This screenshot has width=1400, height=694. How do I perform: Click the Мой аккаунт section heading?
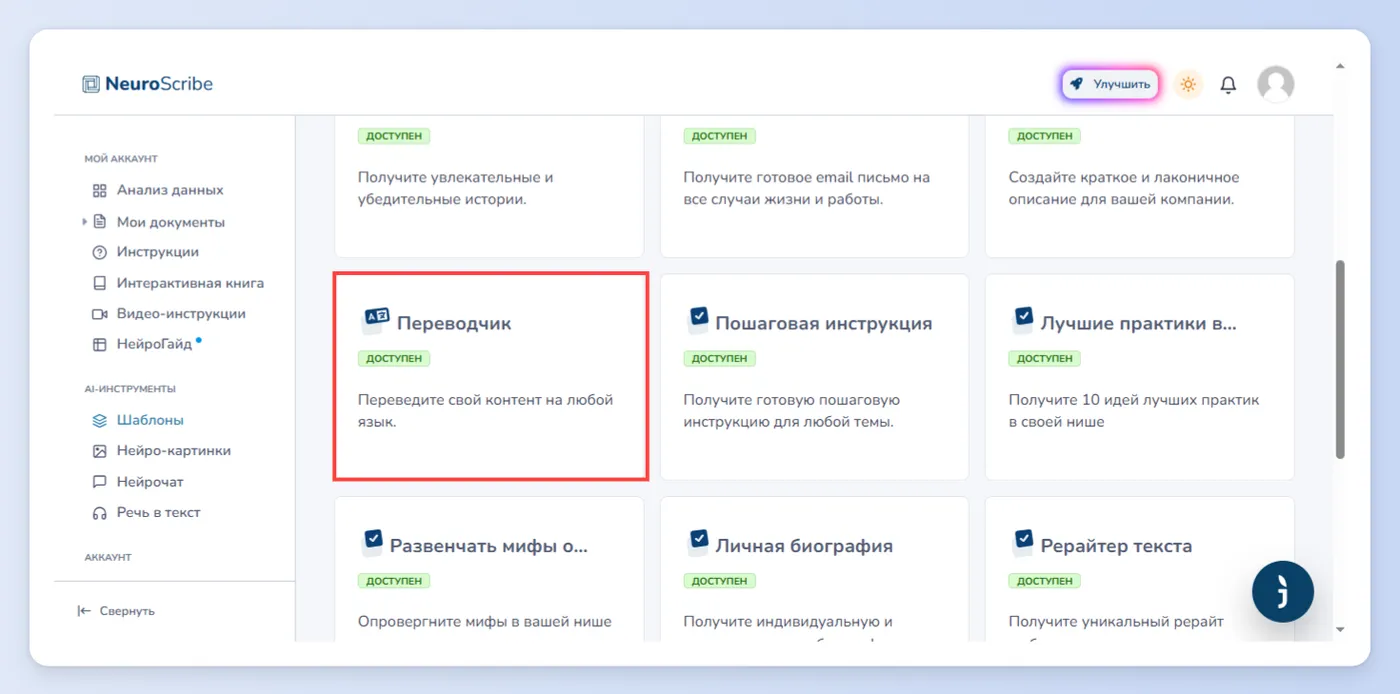click(x=121, y=159)
